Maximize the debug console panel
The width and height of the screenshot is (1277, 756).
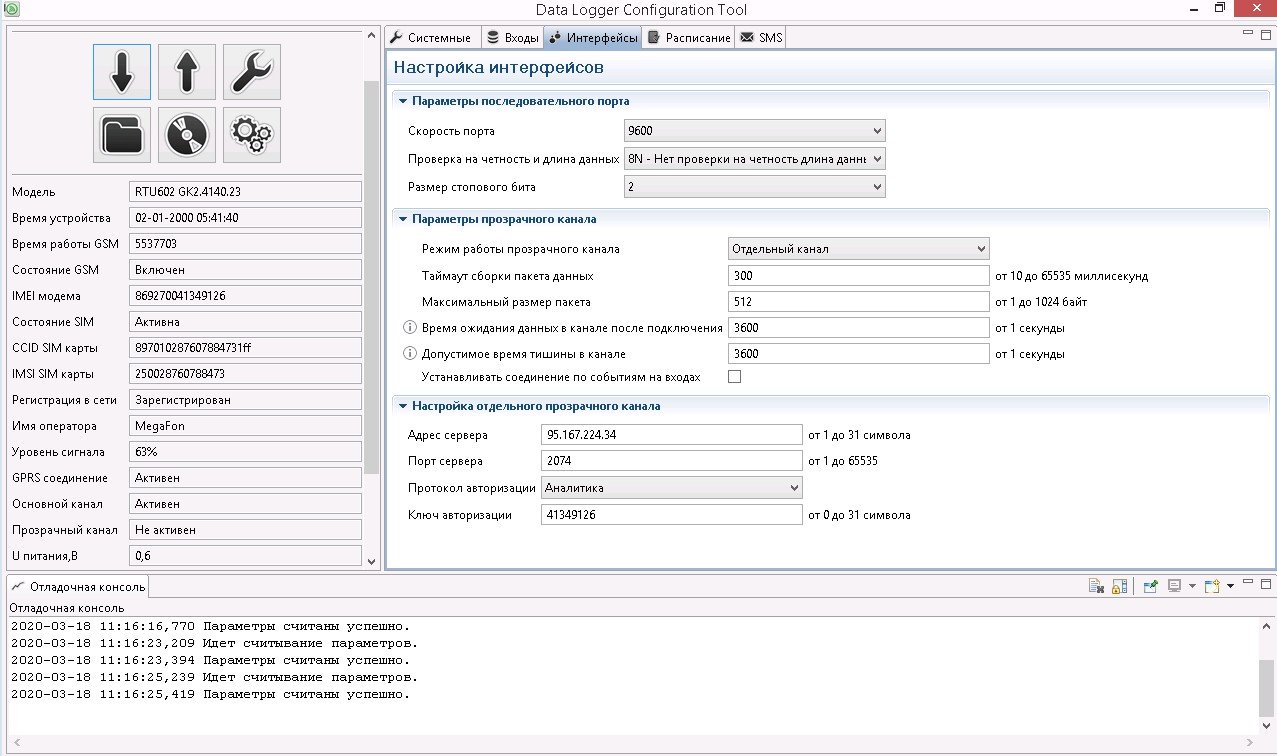point(1266,583)
